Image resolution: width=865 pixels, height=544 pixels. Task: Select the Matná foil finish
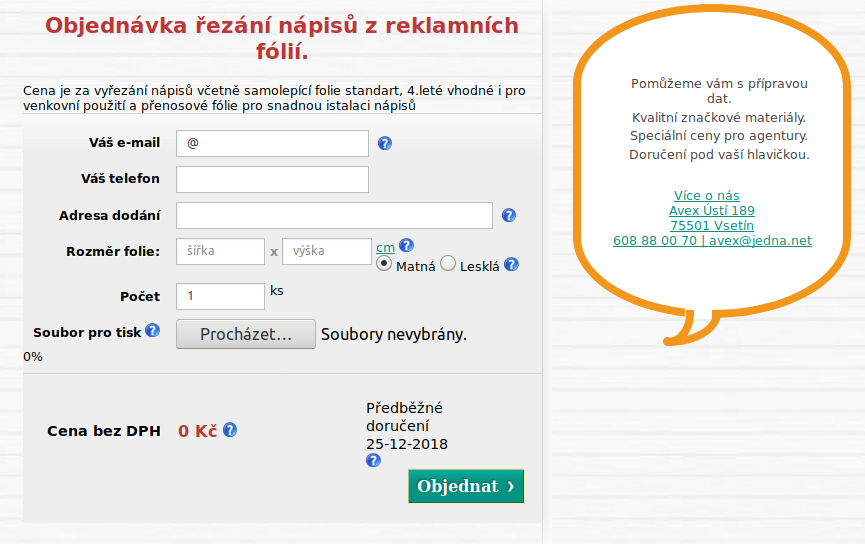384,265
